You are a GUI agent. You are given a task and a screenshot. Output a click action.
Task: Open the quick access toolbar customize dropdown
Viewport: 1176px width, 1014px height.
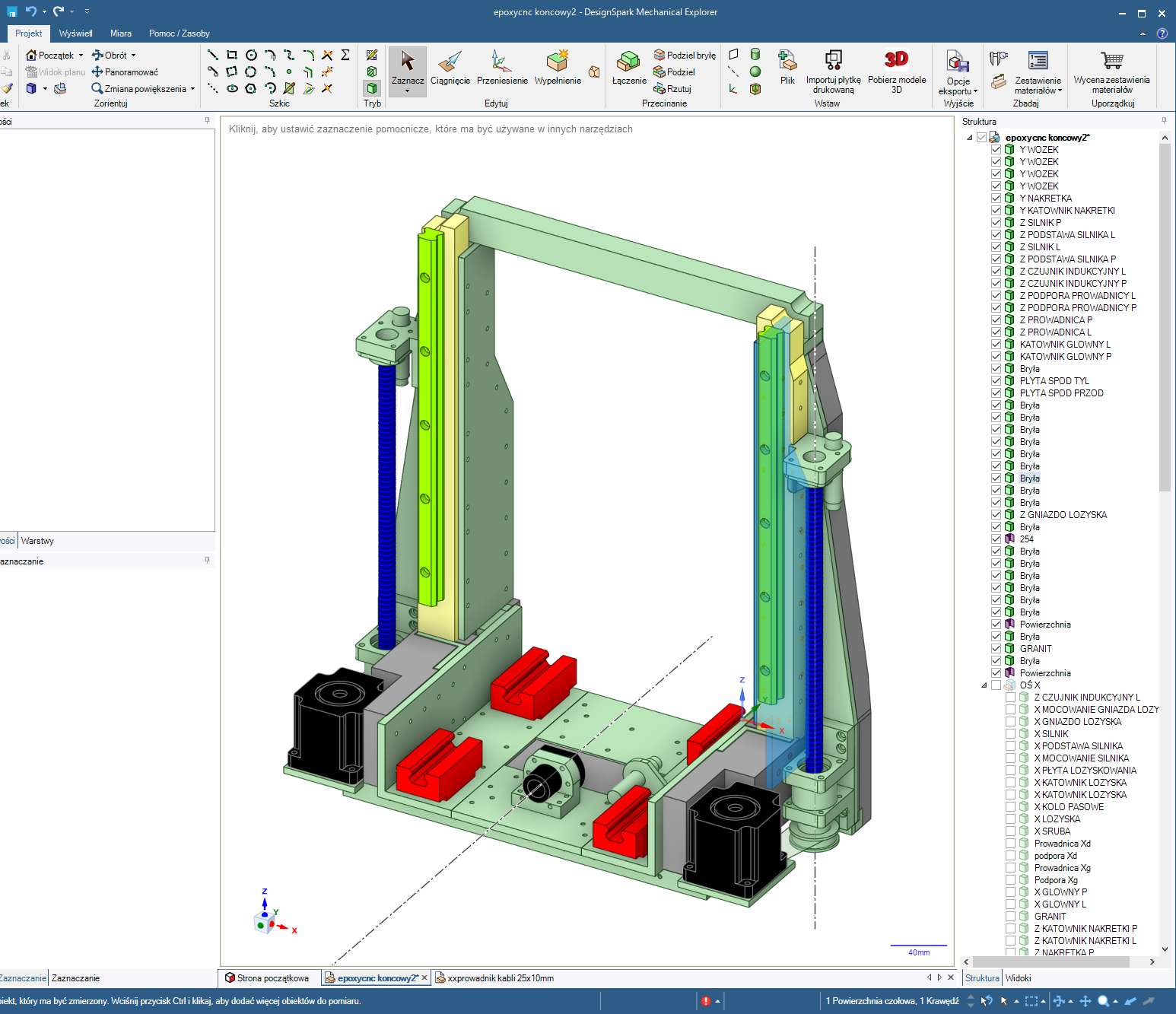click(87, 11)
